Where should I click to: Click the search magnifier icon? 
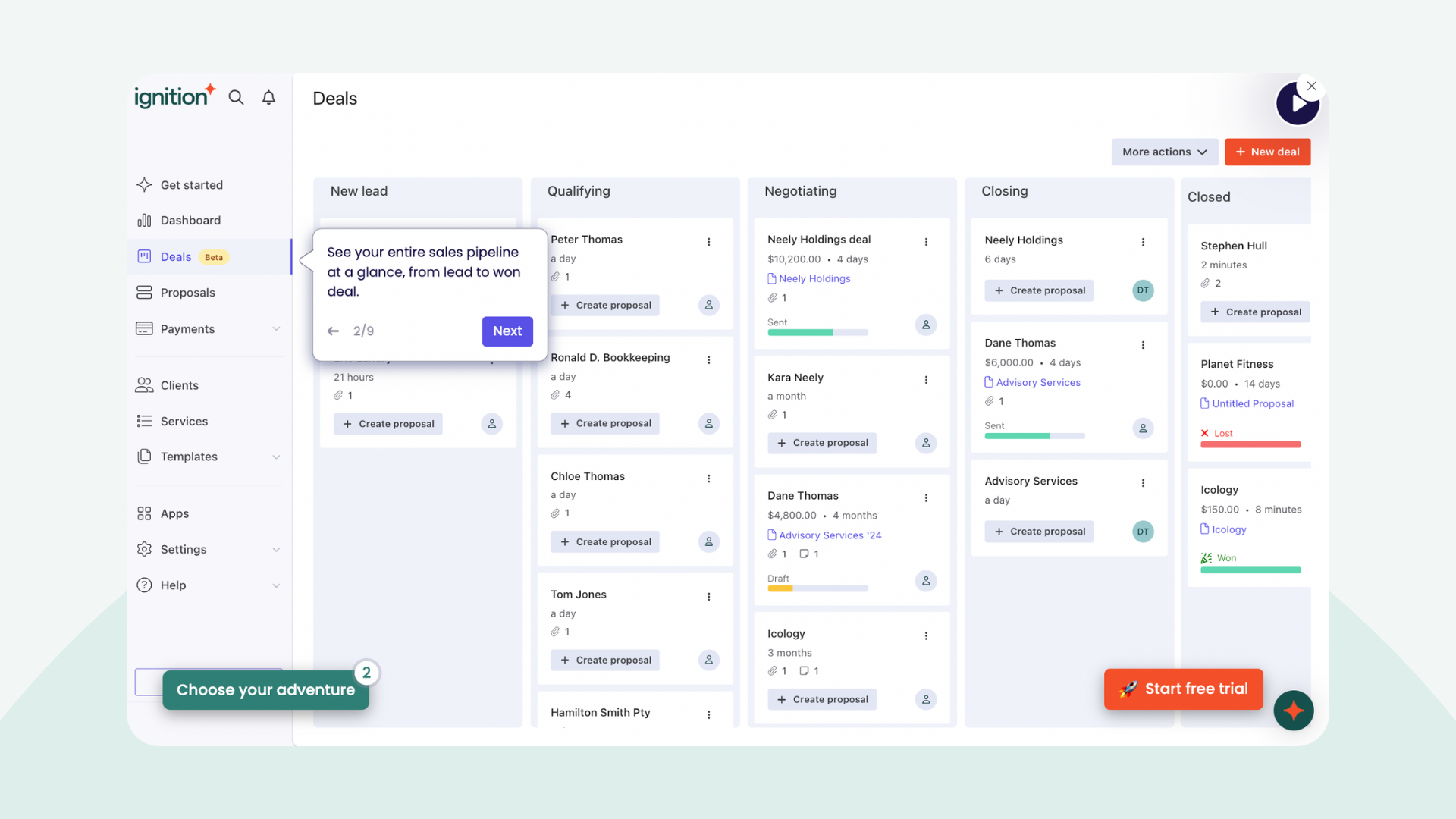(236, 97)
